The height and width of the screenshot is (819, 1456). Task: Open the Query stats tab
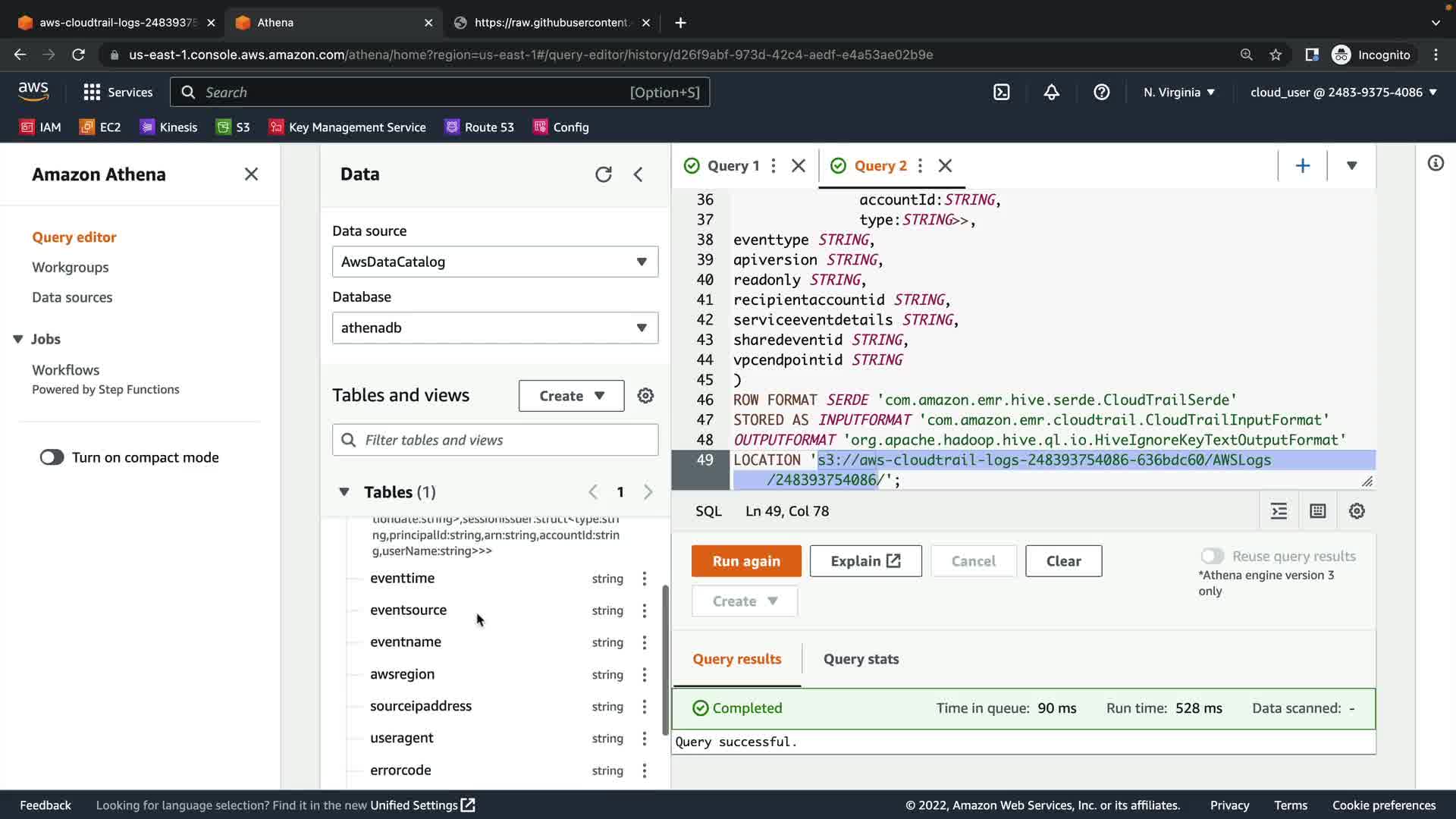861,659
